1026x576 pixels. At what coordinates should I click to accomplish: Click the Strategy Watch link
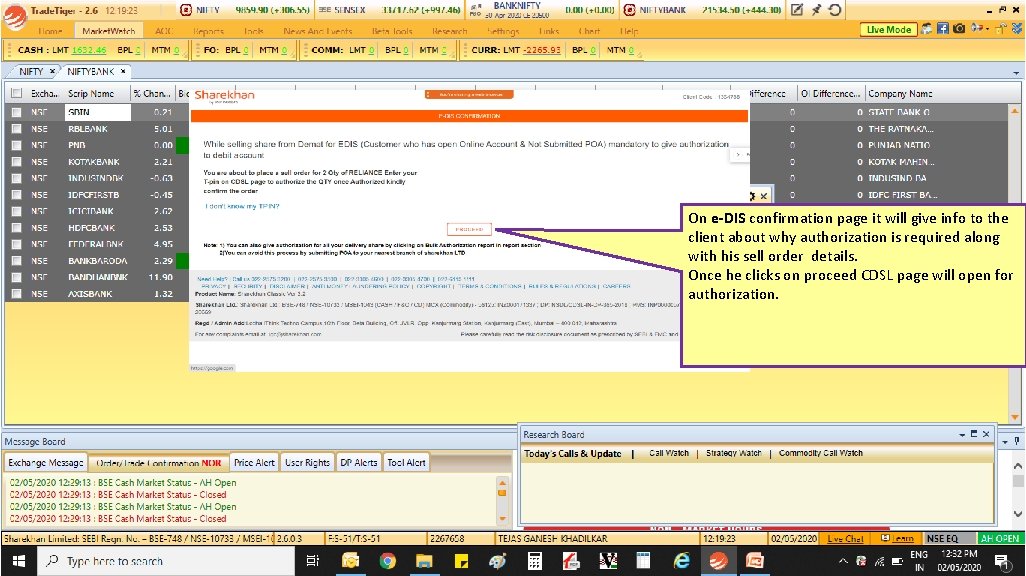[734, 453]
